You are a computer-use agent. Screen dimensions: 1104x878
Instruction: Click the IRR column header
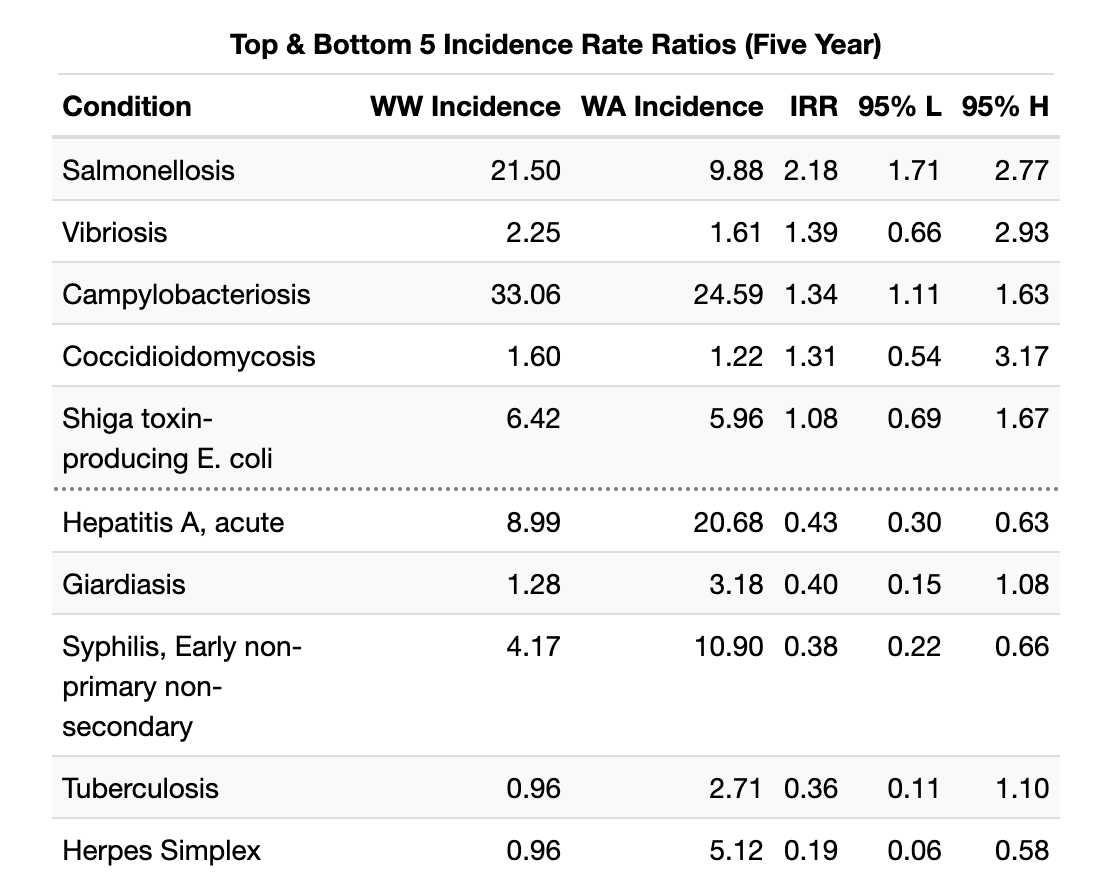tap(813, 106)
